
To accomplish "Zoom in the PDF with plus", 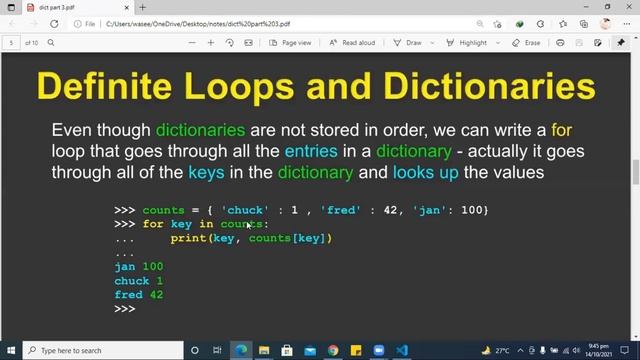I will pyautogui.click(x=211, y=42).
